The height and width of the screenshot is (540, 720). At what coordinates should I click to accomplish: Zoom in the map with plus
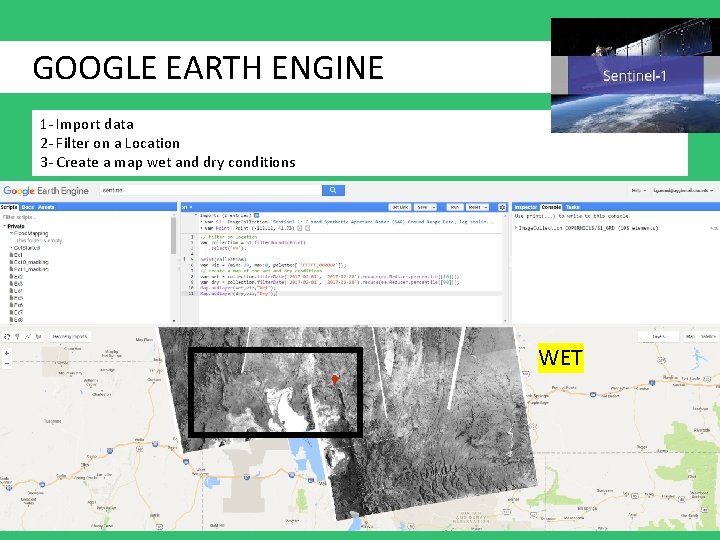pos(7,353)
